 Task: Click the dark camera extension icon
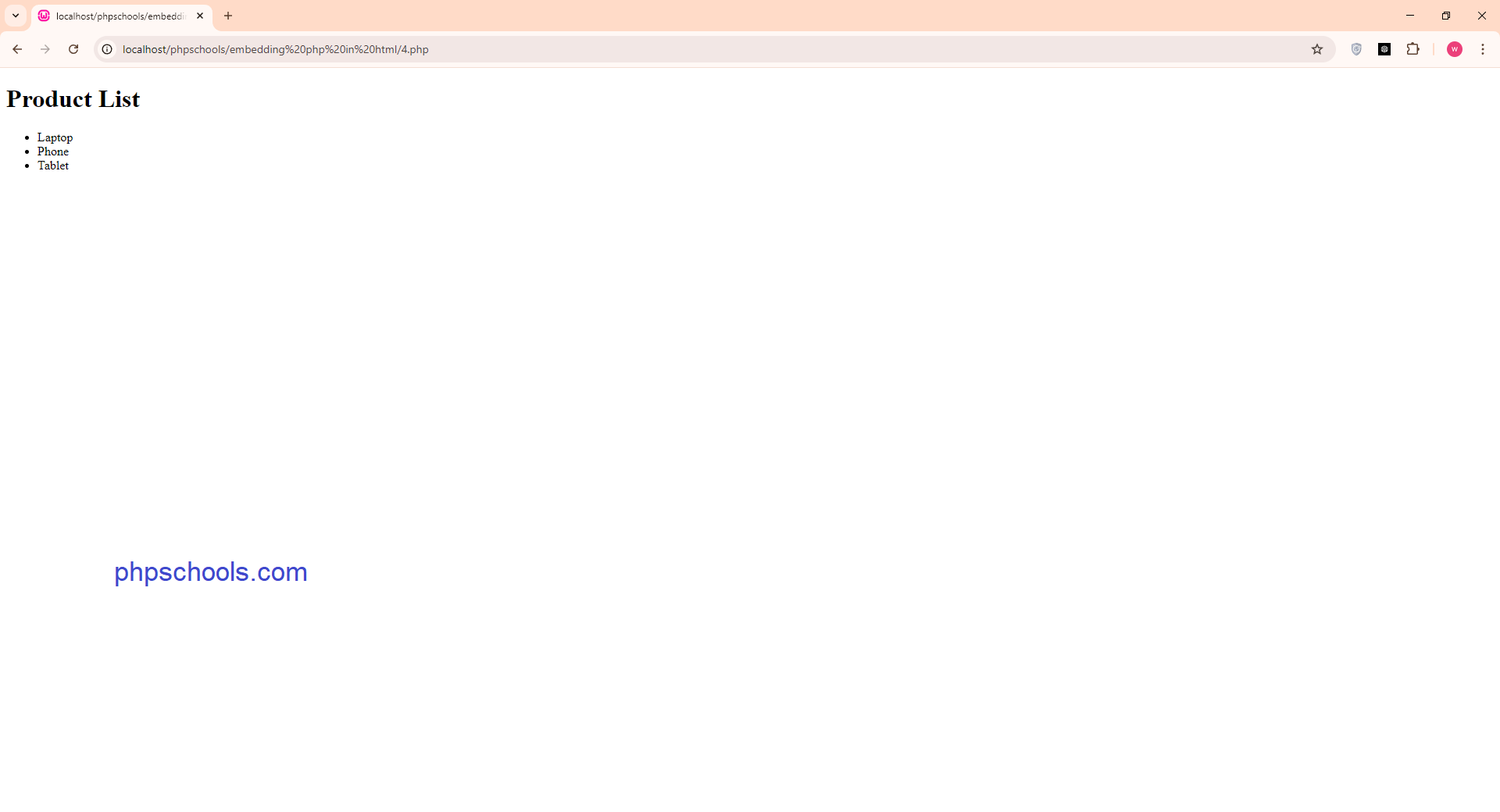(1385, 48)
